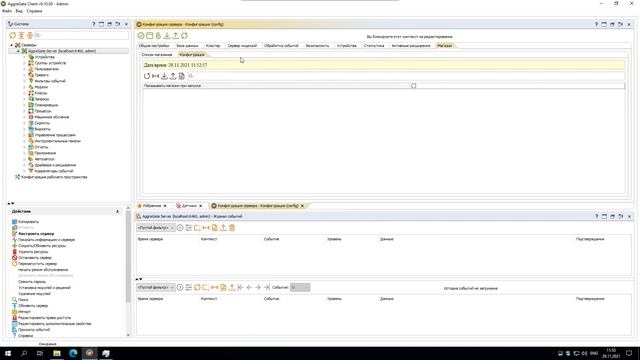The image size is (640, 360).
Task: Click the previous-page arrow in event history toolbar
Action: tap(249, 287)
